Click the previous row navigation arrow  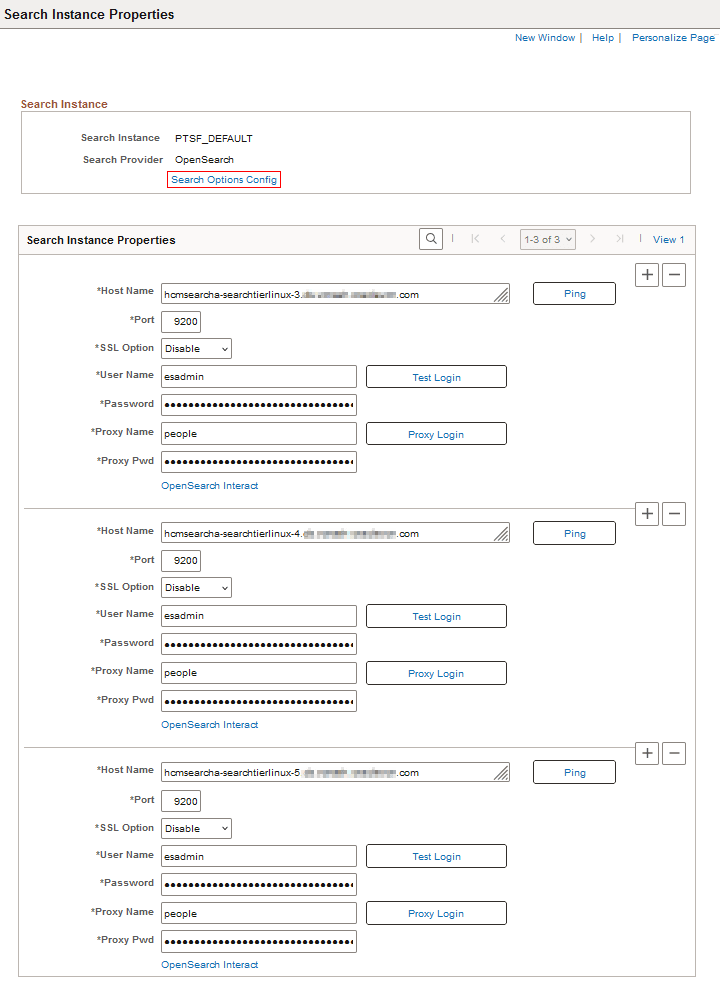tap(503, 239)
